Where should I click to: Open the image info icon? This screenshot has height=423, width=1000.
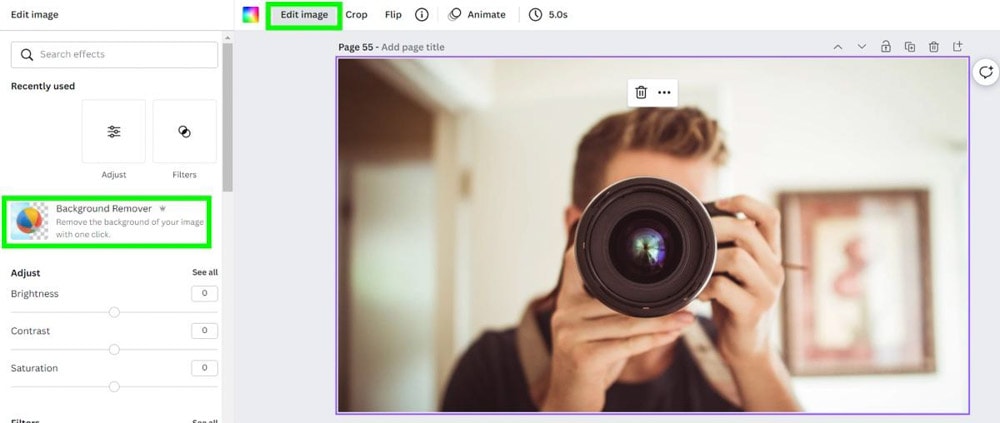tap(422, 15)
